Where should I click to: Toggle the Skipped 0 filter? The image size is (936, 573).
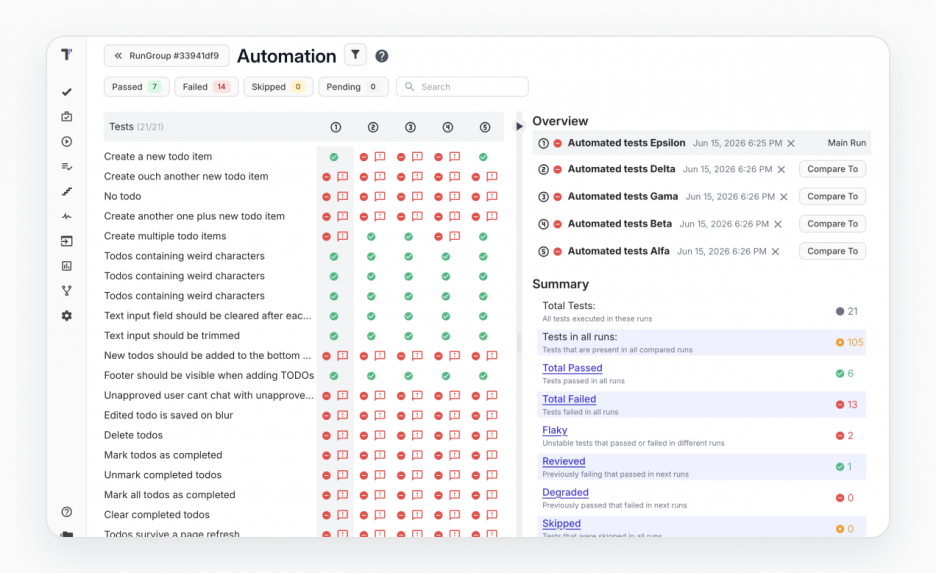(278, 87)
